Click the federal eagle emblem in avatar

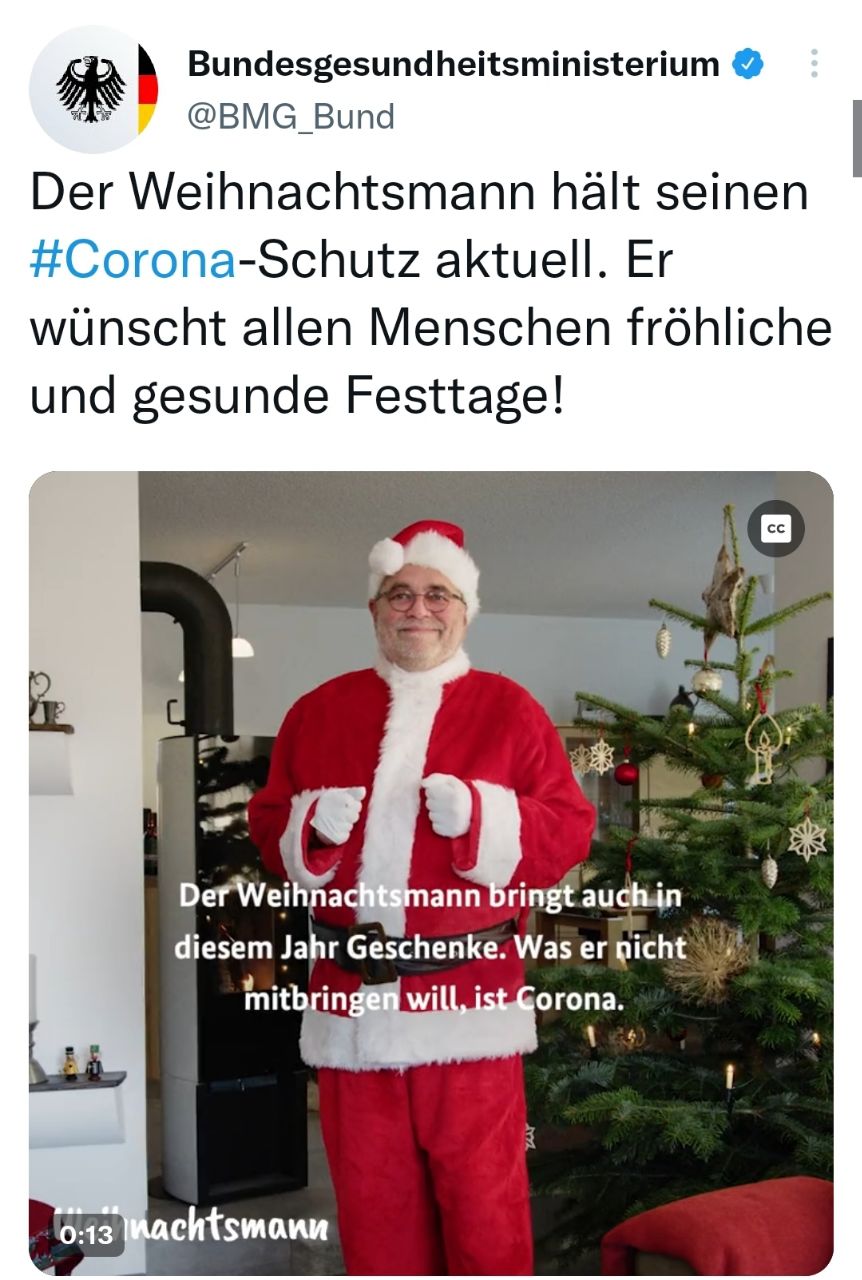coord(91,89)
